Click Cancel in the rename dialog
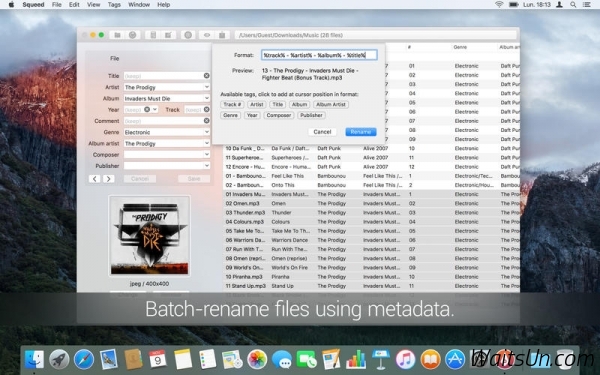Image resolution: width=600 pixels, height=375 pixels. [x=322, y=132]
